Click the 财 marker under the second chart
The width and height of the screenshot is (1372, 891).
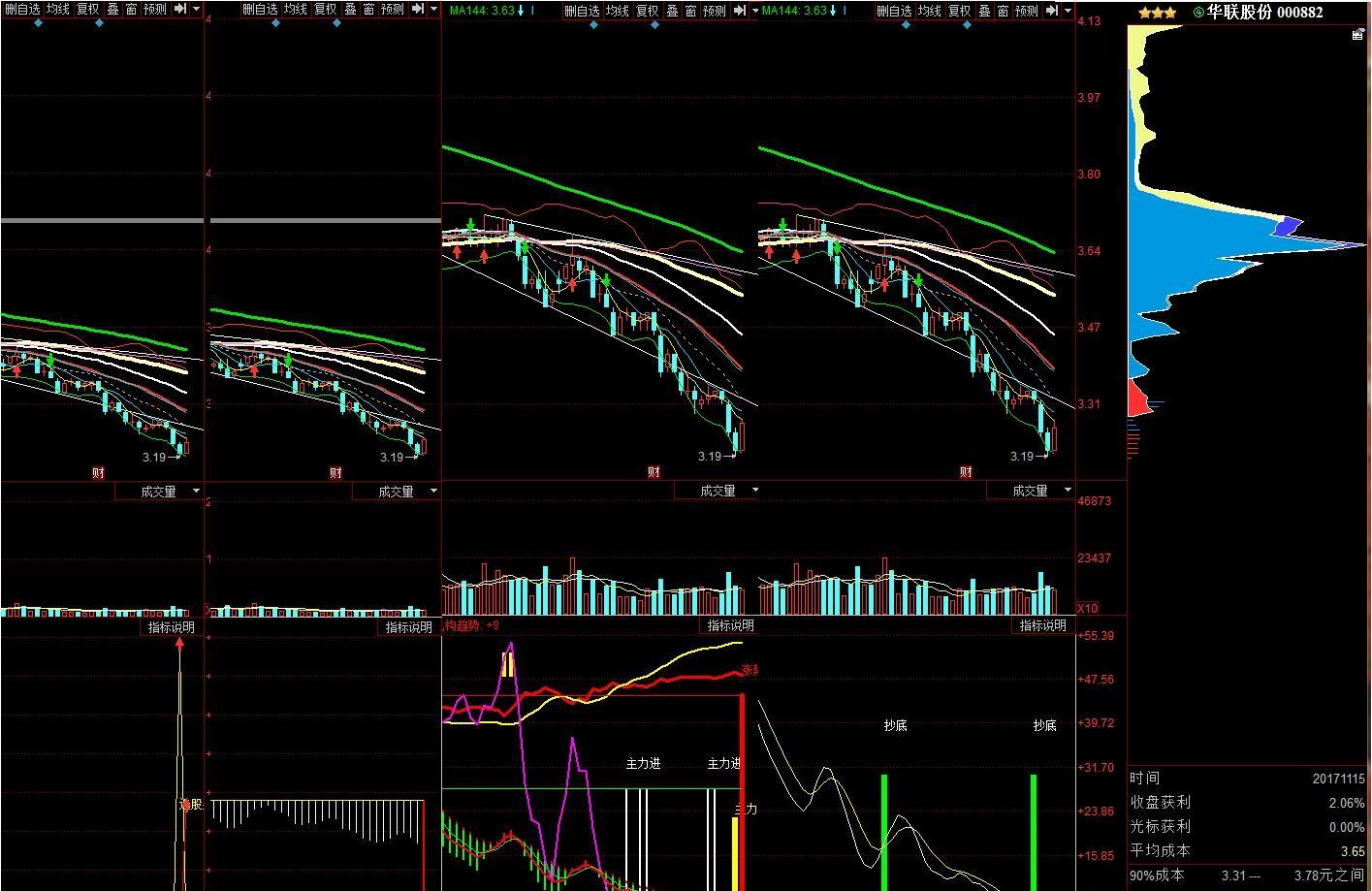pyautogui.click(x=335, y=473)
